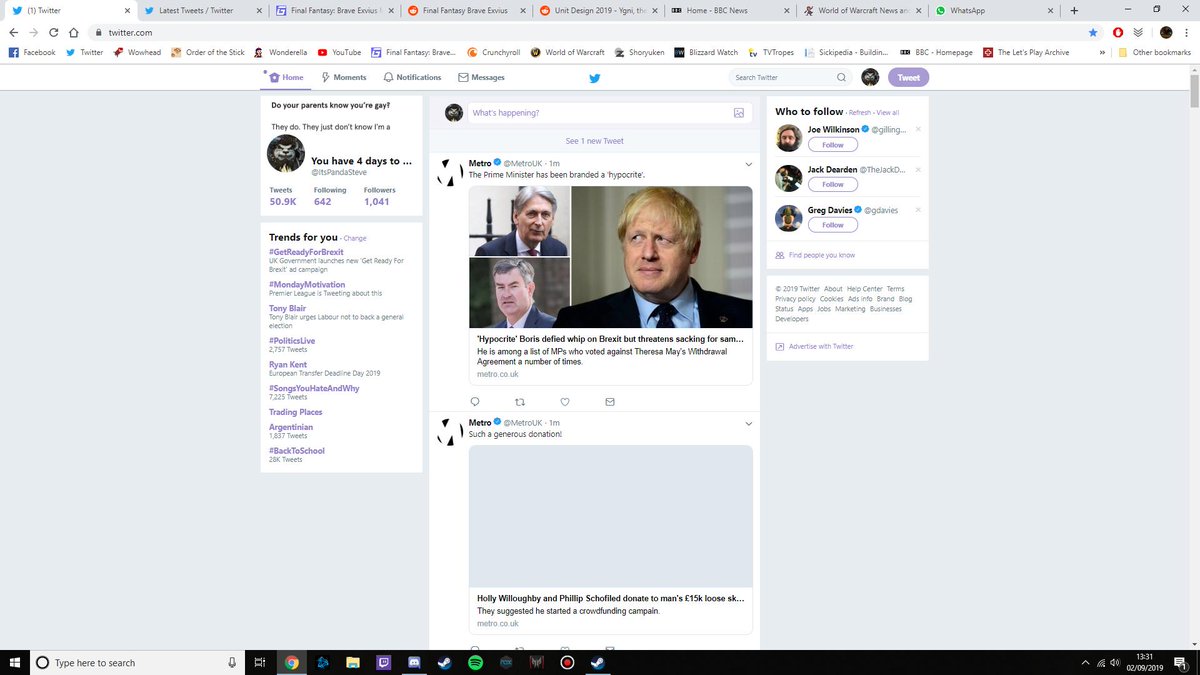Open Messages envelope in Twitter navigation

[481, 77]
